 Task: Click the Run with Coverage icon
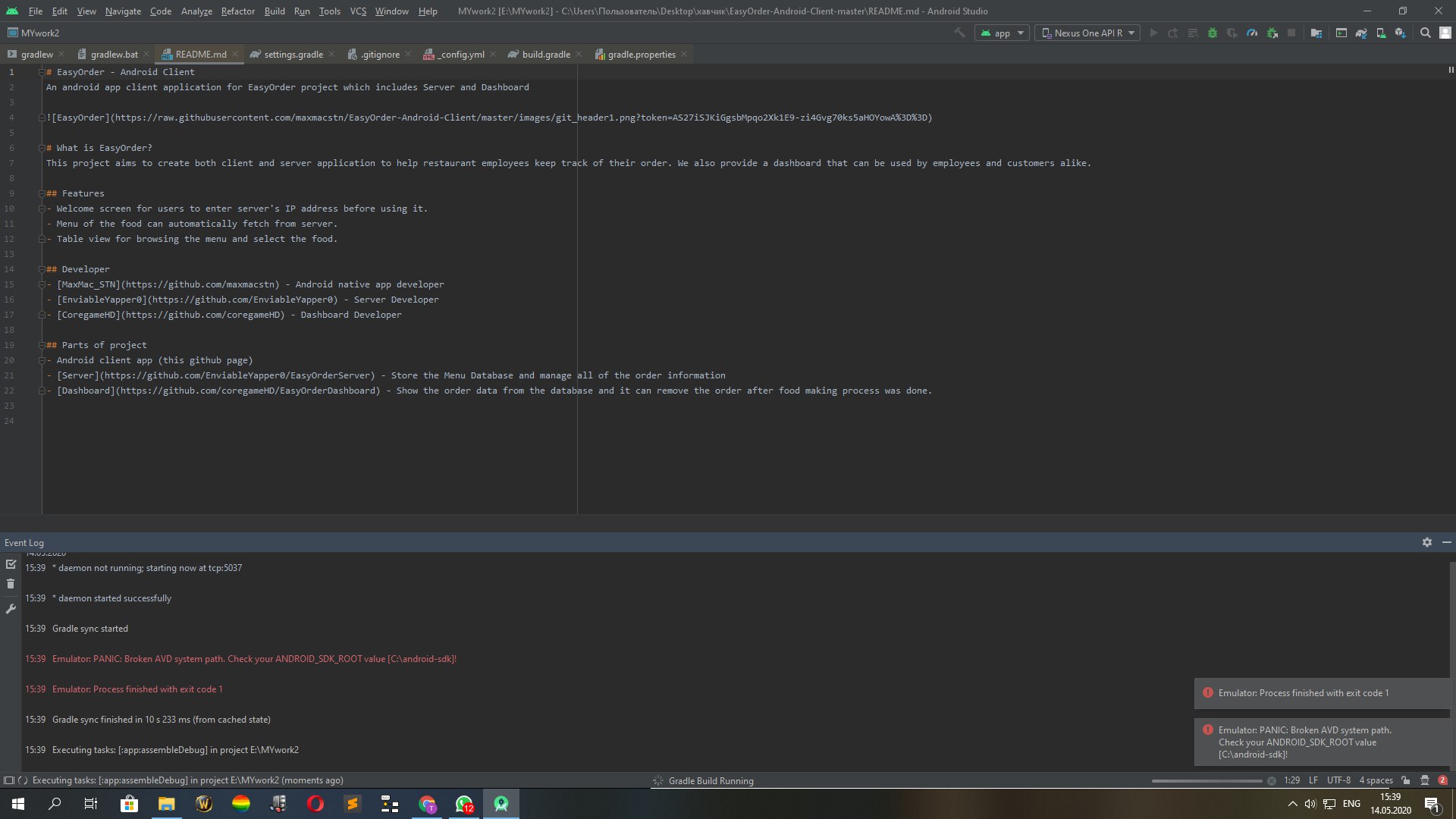1232,33
